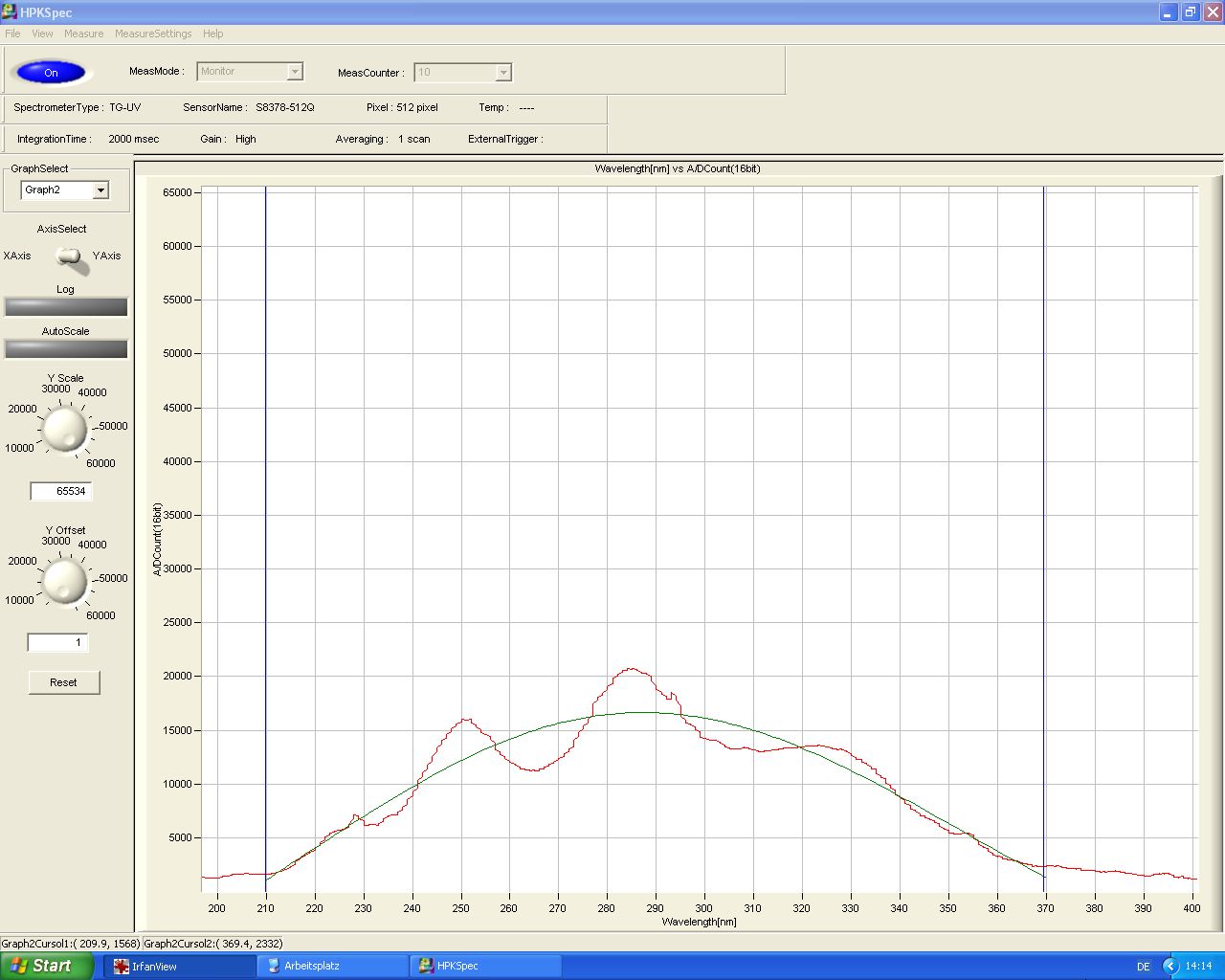Screen dimensions: 1225x980
Task: Click the HPKSpec taskbar button
Action: (x=457, y=967)
